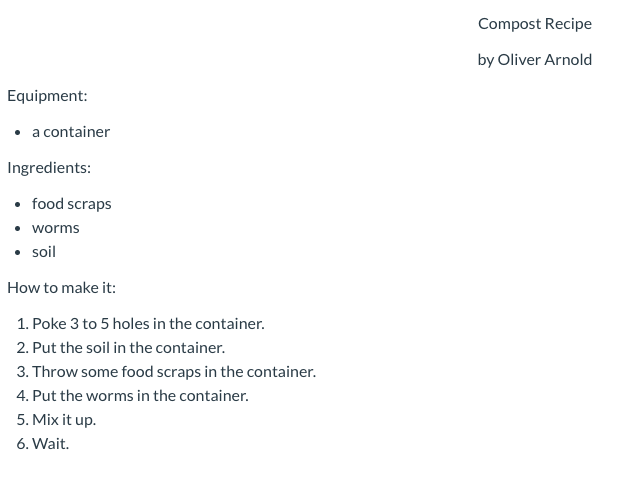622x490 pixels.
Task: Click the "soil" ingredient
Action: (x=44, y=251)
